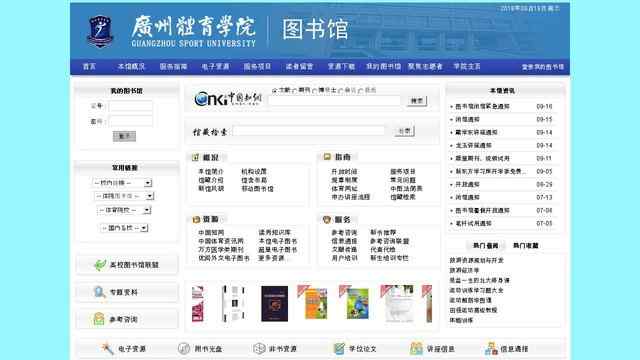Focus the 证号 input field

[131, 106]
